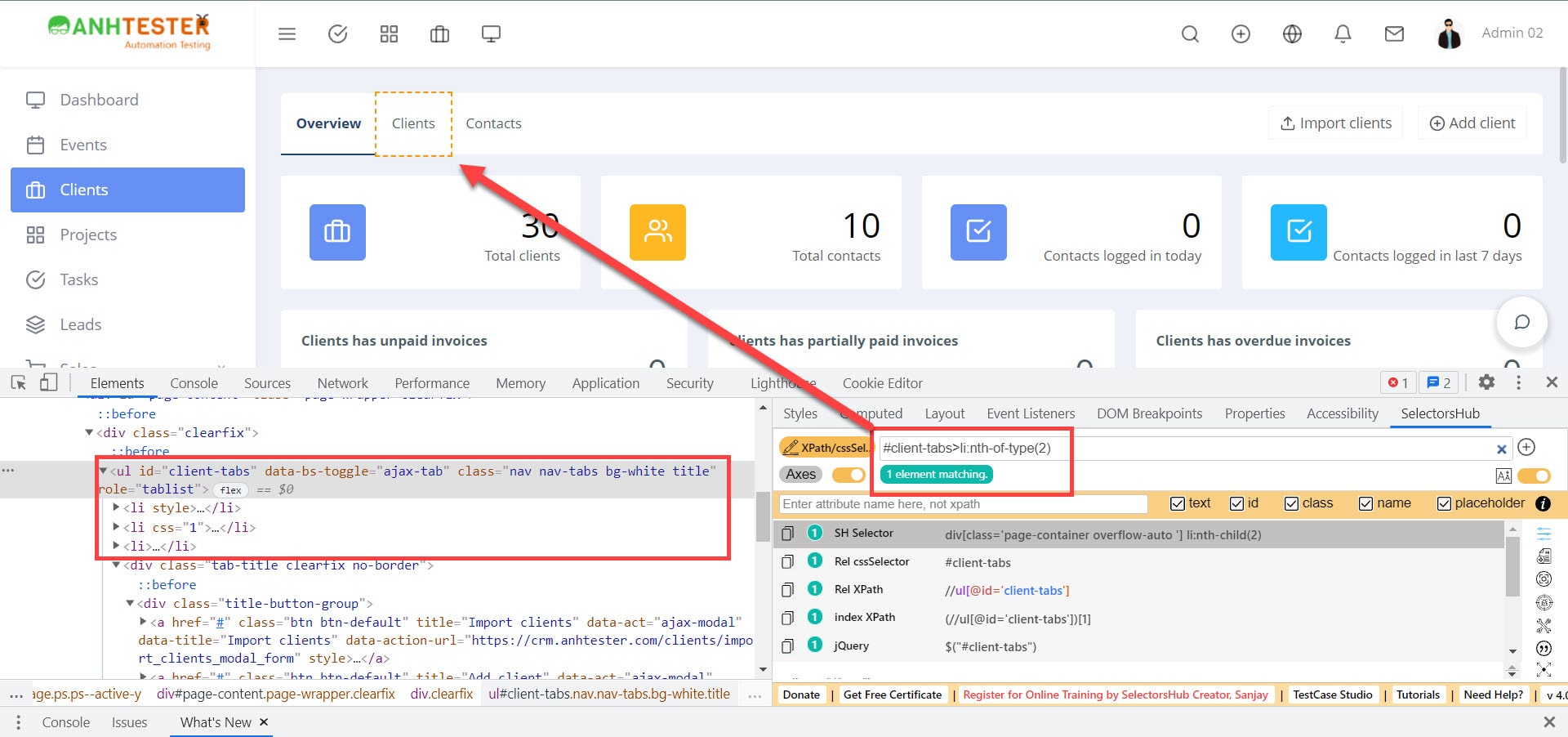Viewport: 1568px width, 737px height.
Task: Open the search magnifier in the header
Action: [1190, 33]
